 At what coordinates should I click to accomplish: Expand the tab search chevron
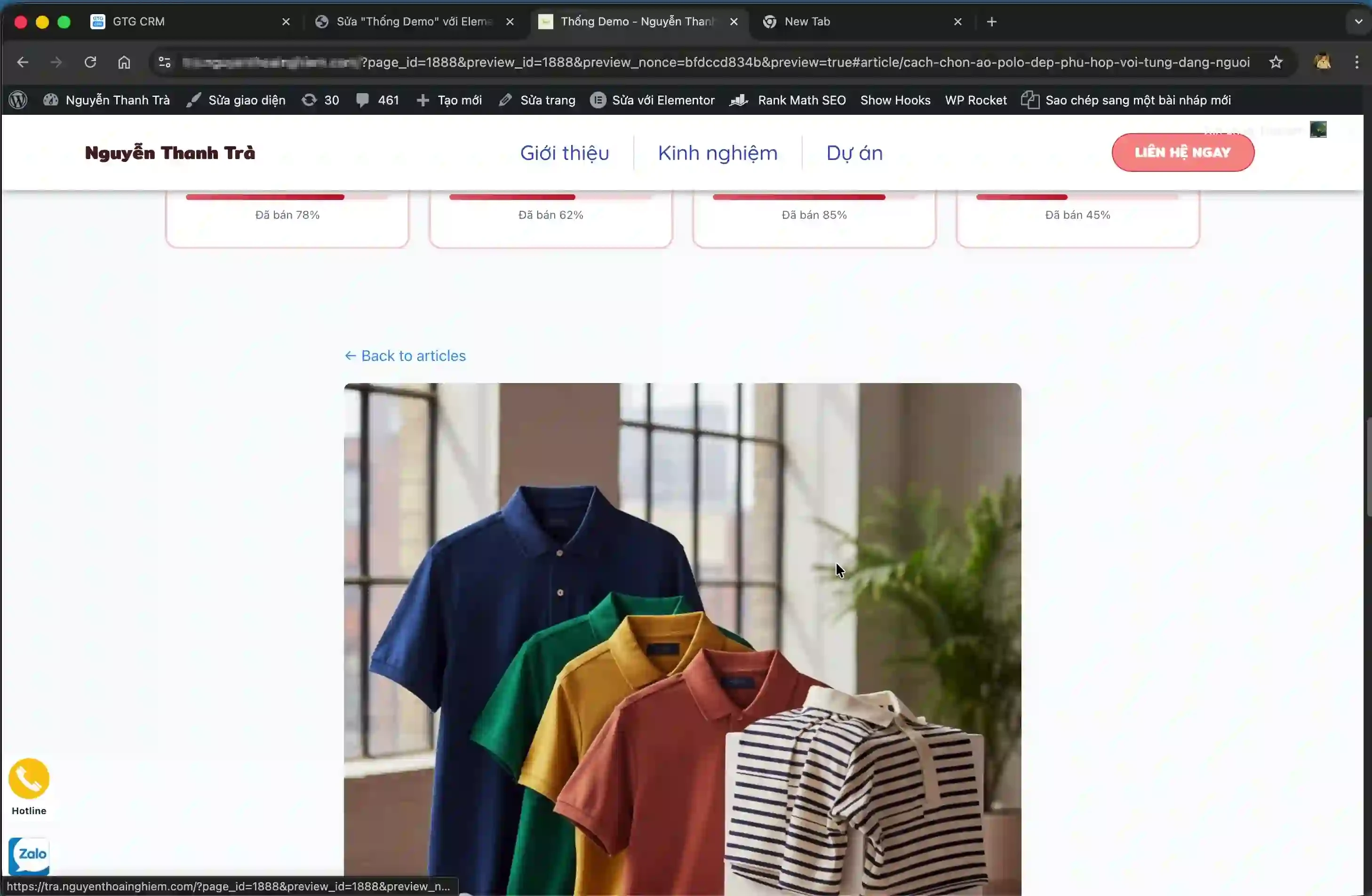(1358, 22)
